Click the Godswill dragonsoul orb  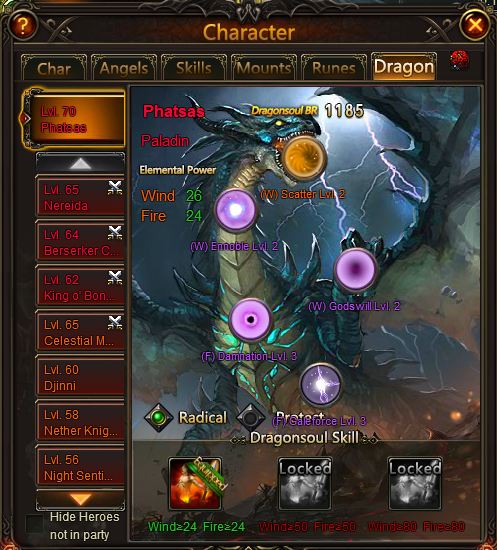point(355,269)
